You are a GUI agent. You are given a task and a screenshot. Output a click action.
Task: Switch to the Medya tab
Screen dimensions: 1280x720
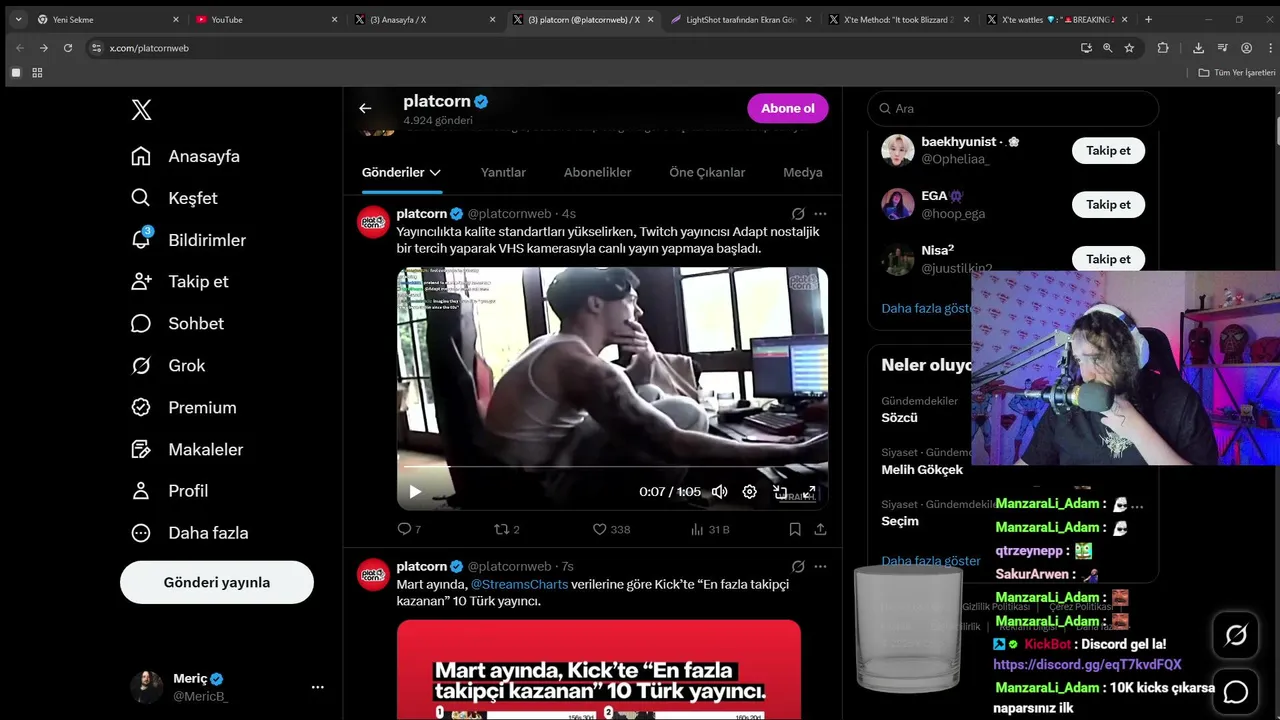[802, 172]
